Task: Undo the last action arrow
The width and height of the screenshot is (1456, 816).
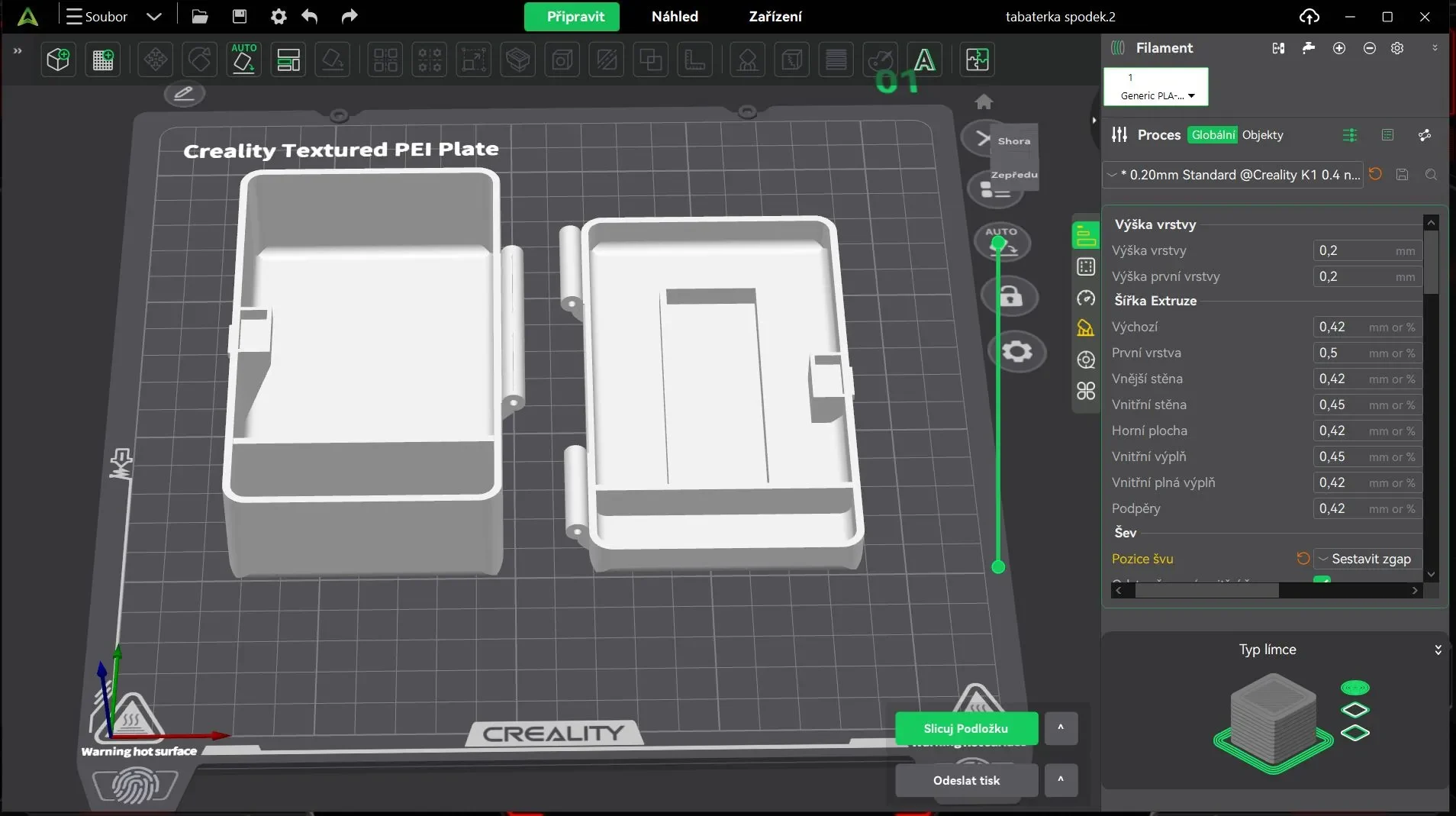Action: click(310, 17)
